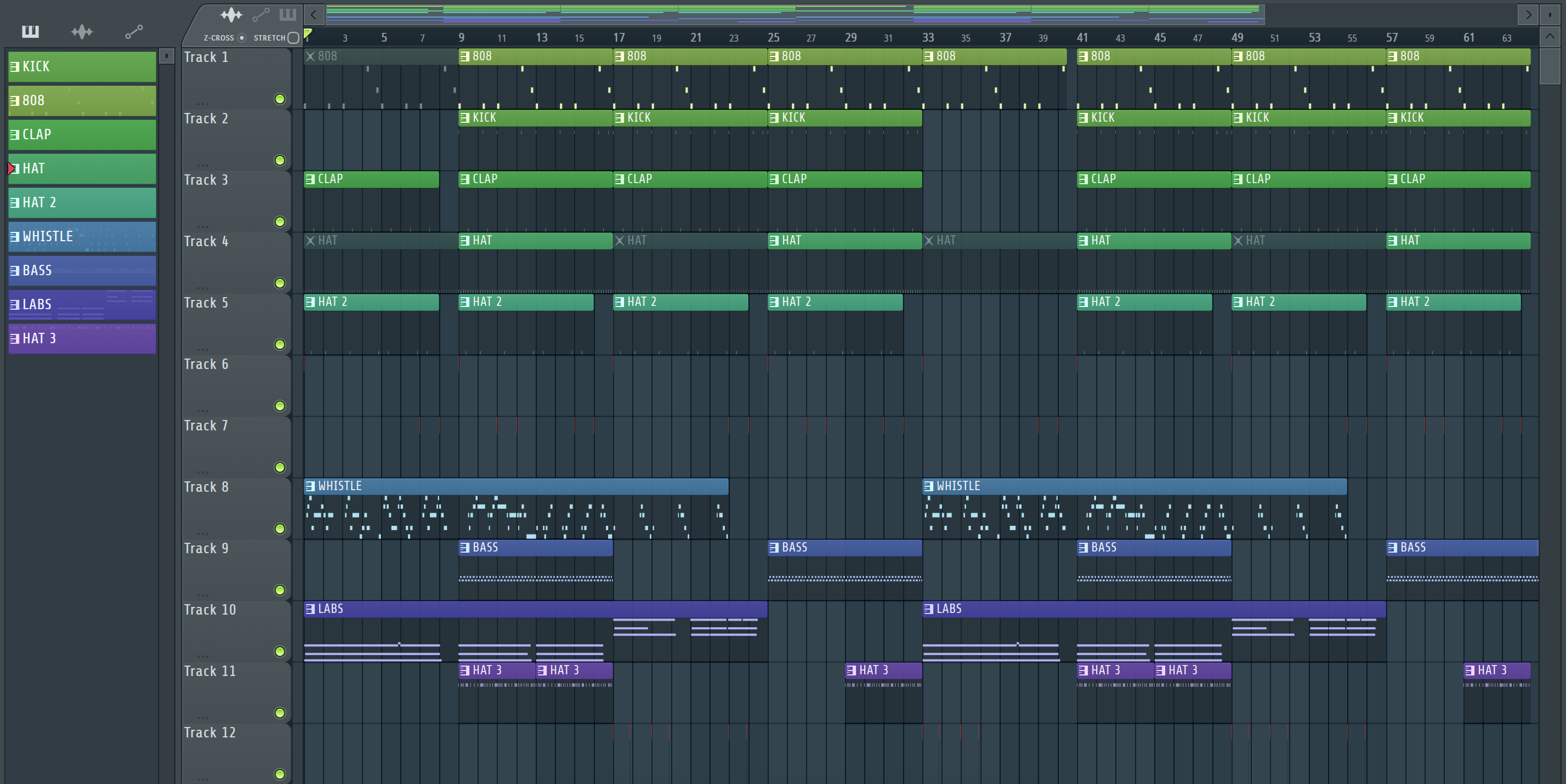This screenshot has width=1566, height=784.
Task: Open the clip menu icon of CLAP at bar 1
Action: [x=310, y=179]
